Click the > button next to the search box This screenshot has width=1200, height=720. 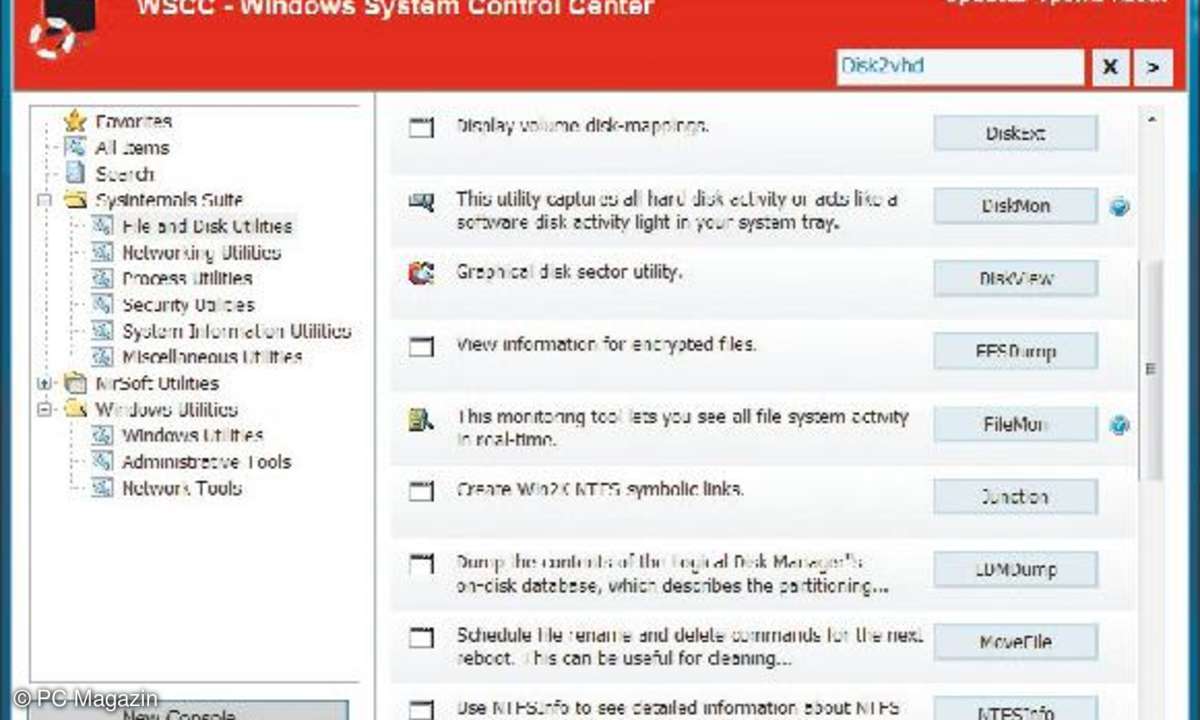point(1154,67)
